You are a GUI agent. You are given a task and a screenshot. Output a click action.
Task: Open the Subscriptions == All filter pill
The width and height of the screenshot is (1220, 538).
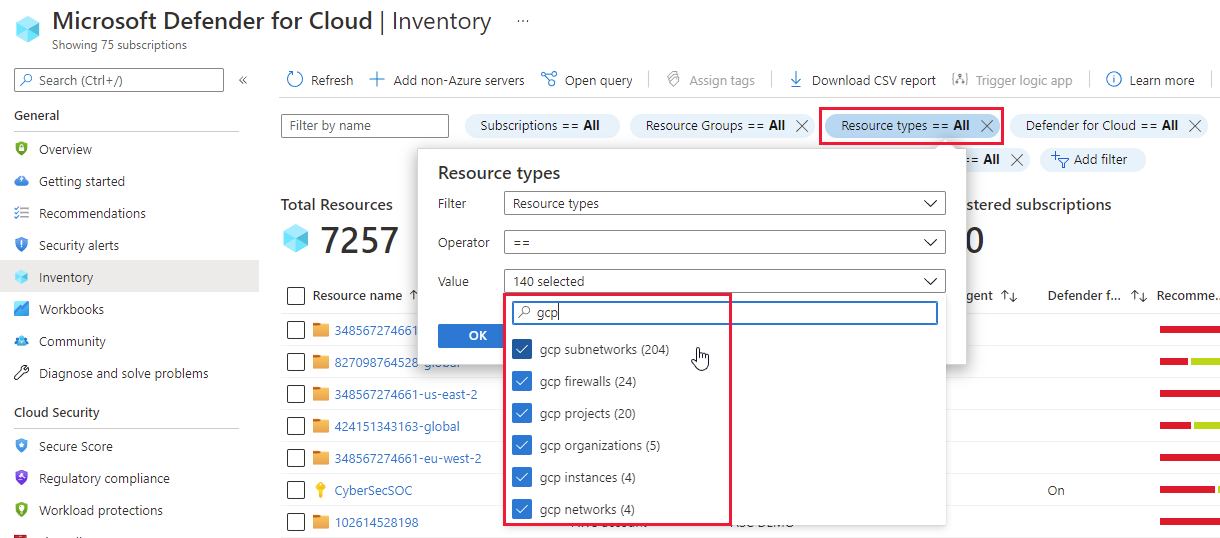click(542, 126)
